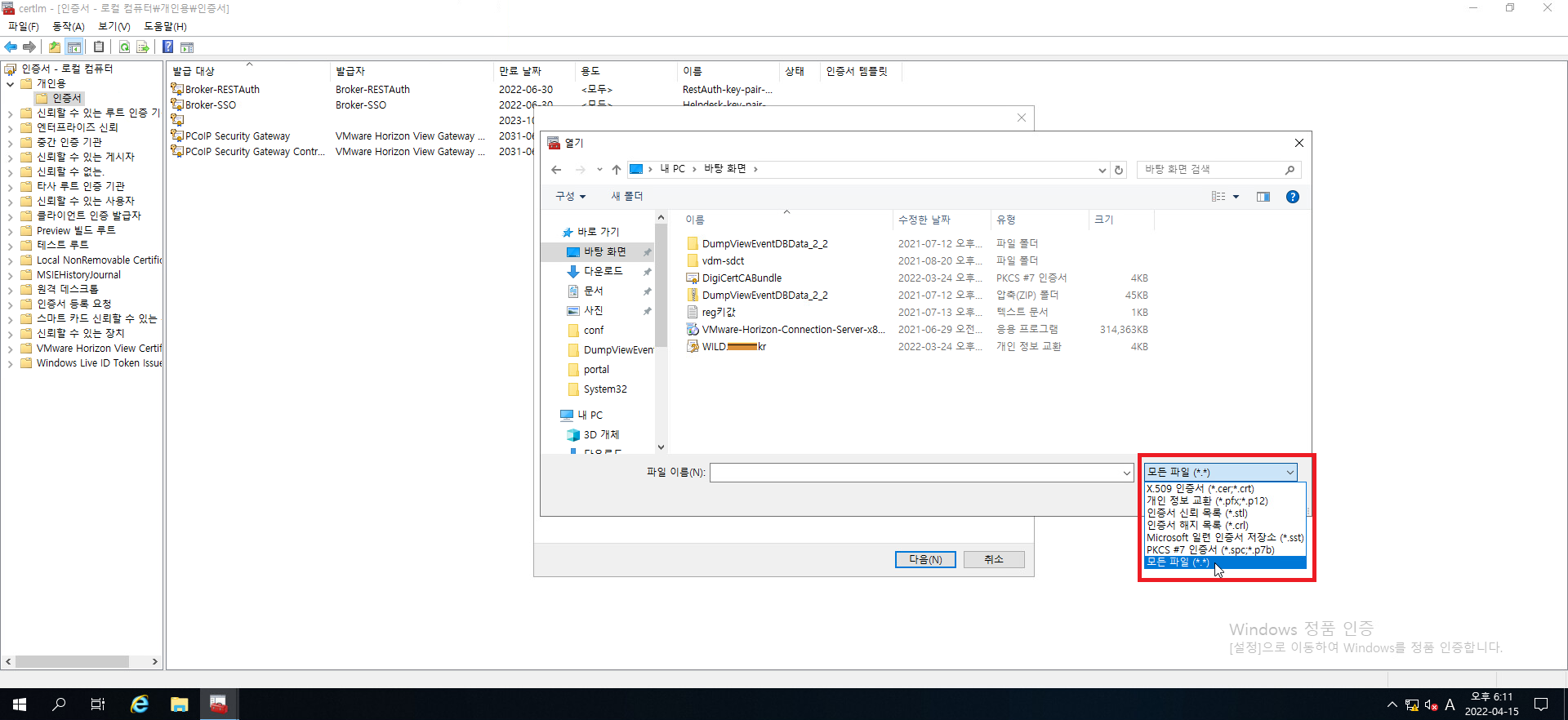Click the view layout icon in the open dialog

click(1218, 197)
